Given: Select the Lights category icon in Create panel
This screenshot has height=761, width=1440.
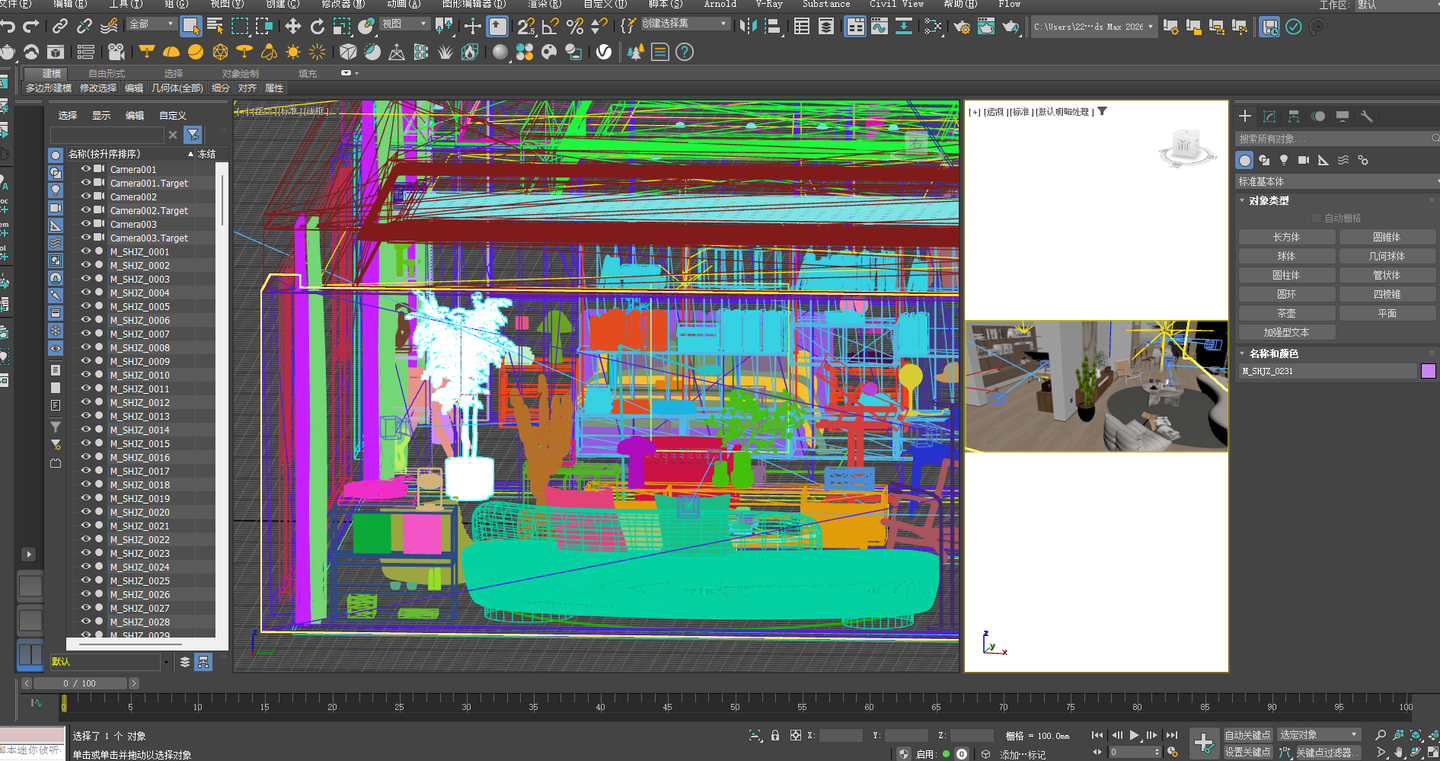Looking at the screenshot, I should [1284, 160].
